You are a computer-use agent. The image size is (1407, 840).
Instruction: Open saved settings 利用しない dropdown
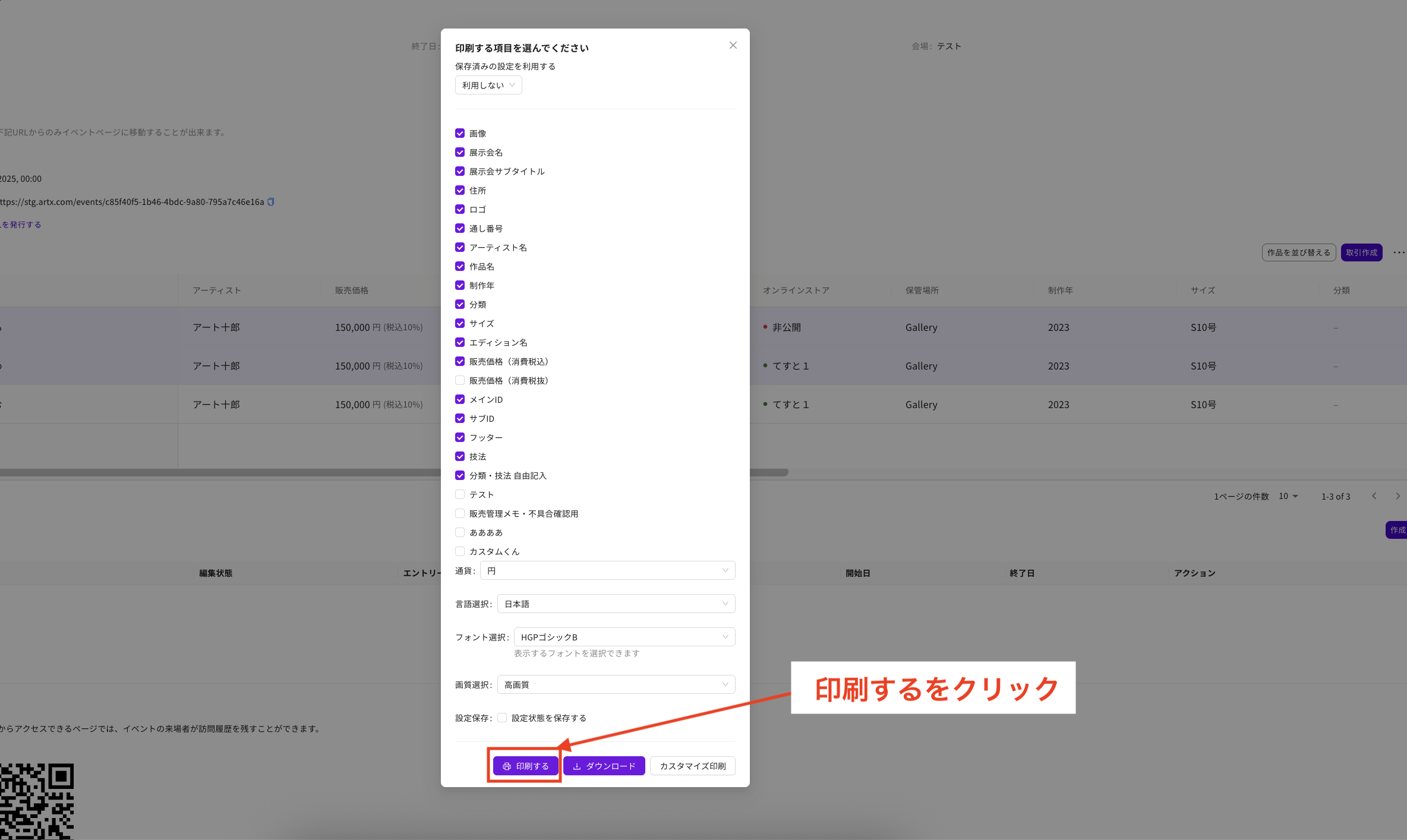click(x=488, y=85)
